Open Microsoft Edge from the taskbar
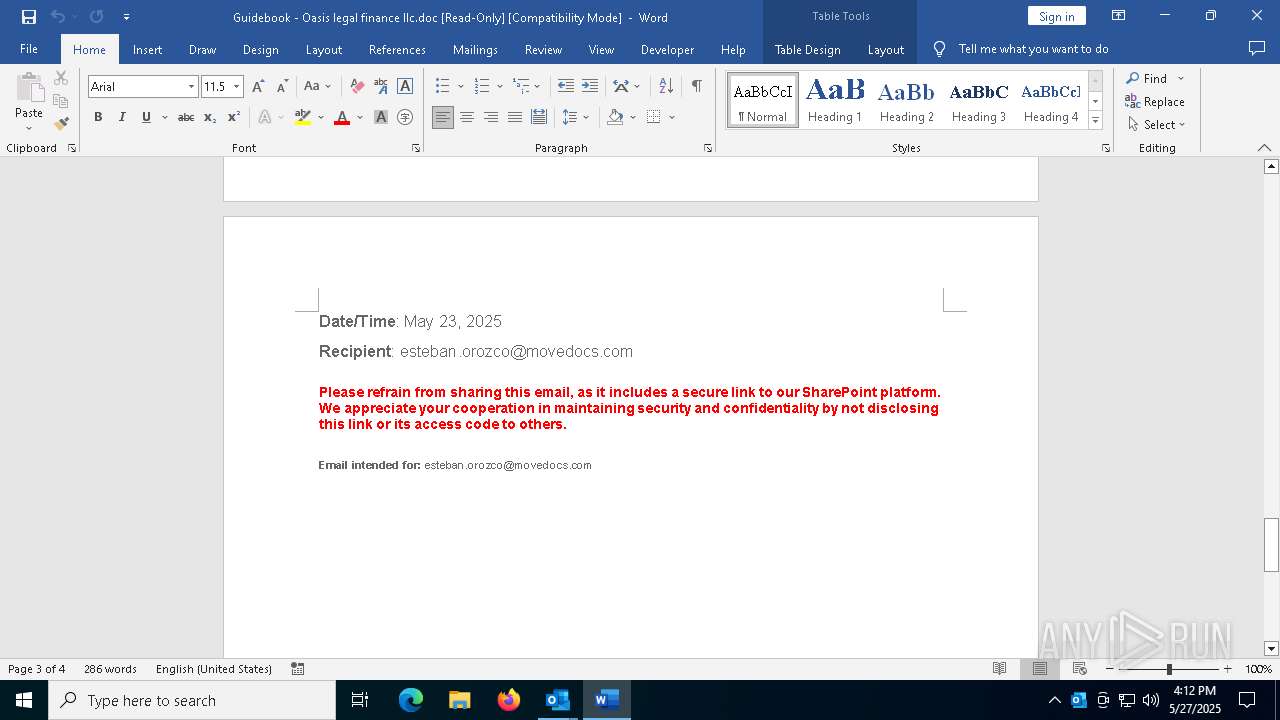The height and width of the screenshot is (720, 1280). [x=411, y=700]
